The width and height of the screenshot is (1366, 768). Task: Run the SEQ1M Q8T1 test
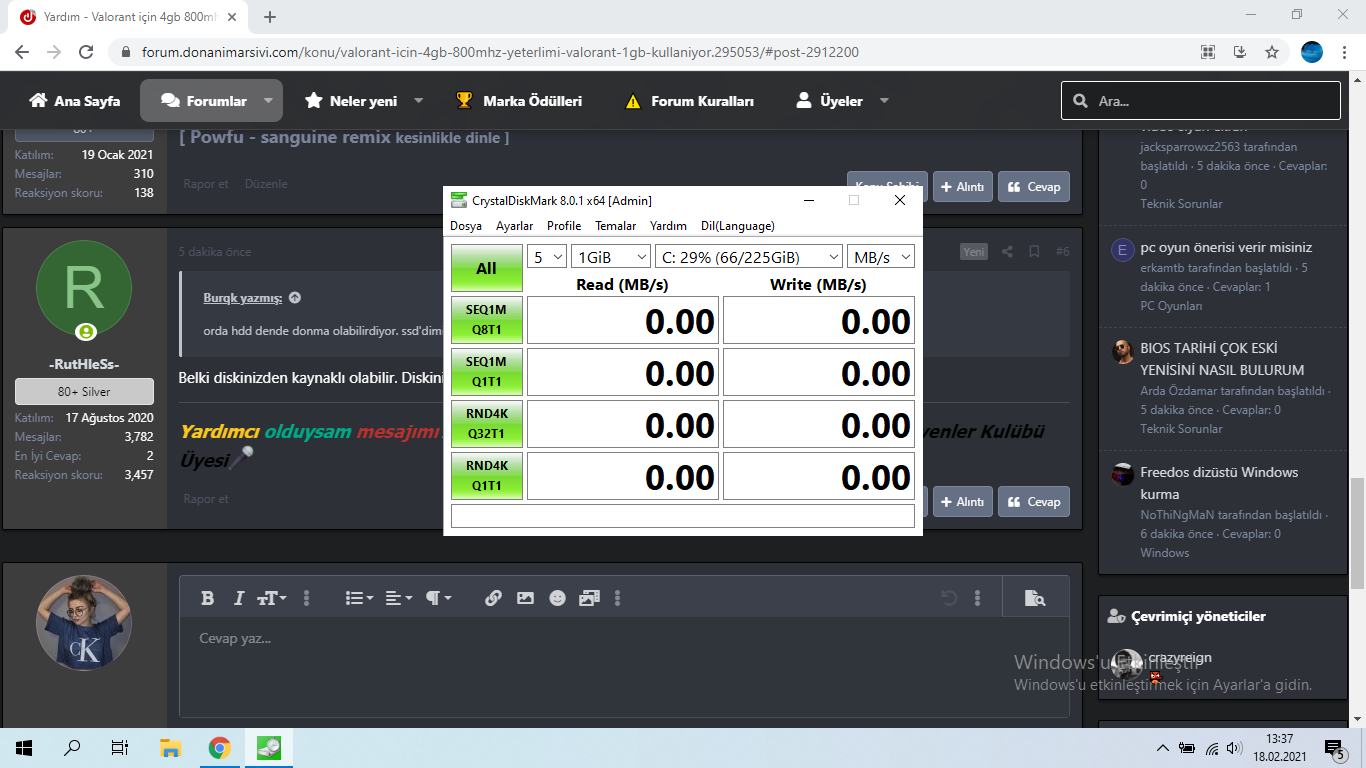click(x=487, y=320)
